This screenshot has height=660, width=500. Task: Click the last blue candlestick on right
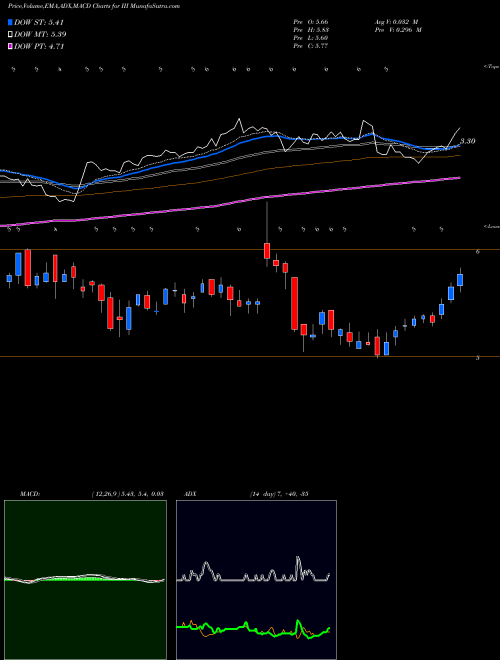[460, 280]
